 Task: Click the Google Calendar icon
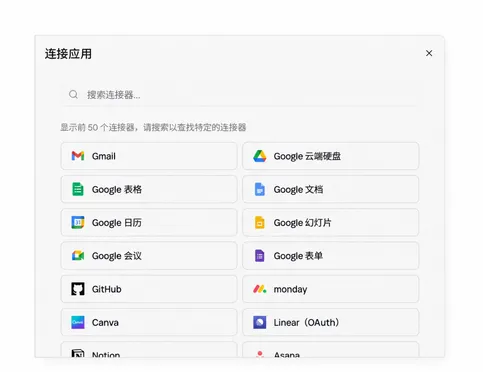(78, 222)
